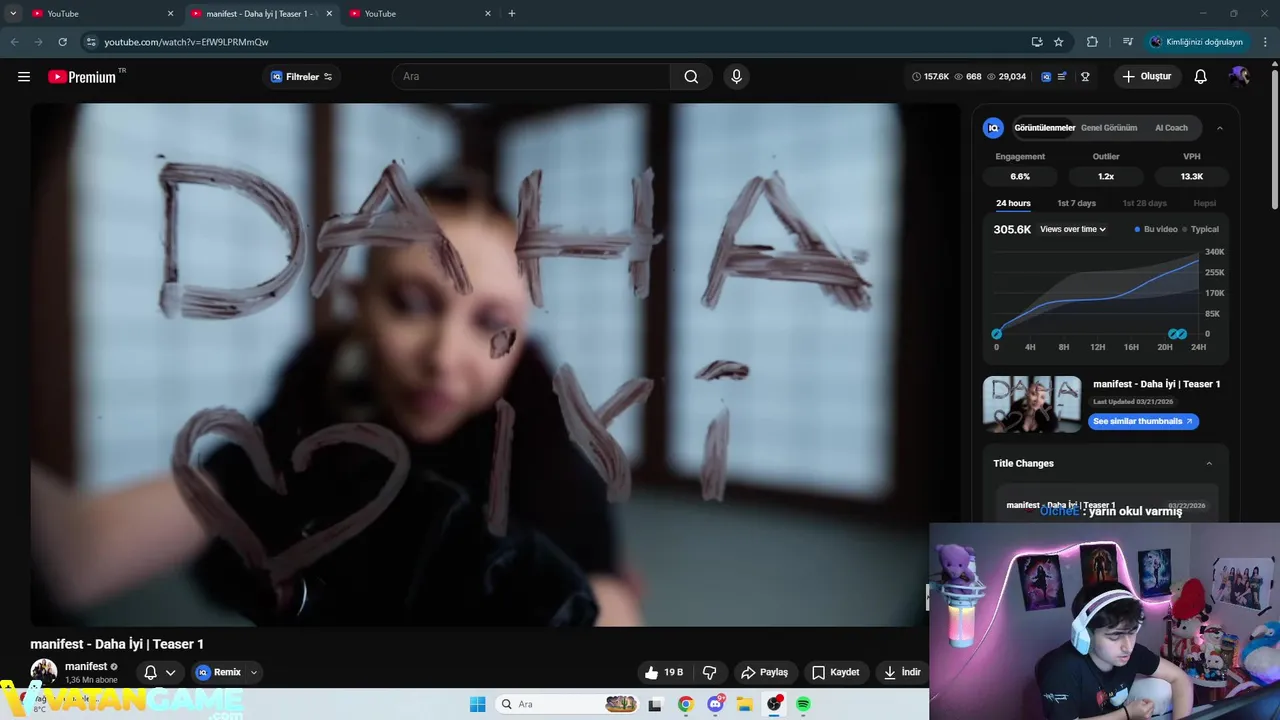
Task: Click the VPH 13.3K value pill
Action: click(x=1192, y=176)
